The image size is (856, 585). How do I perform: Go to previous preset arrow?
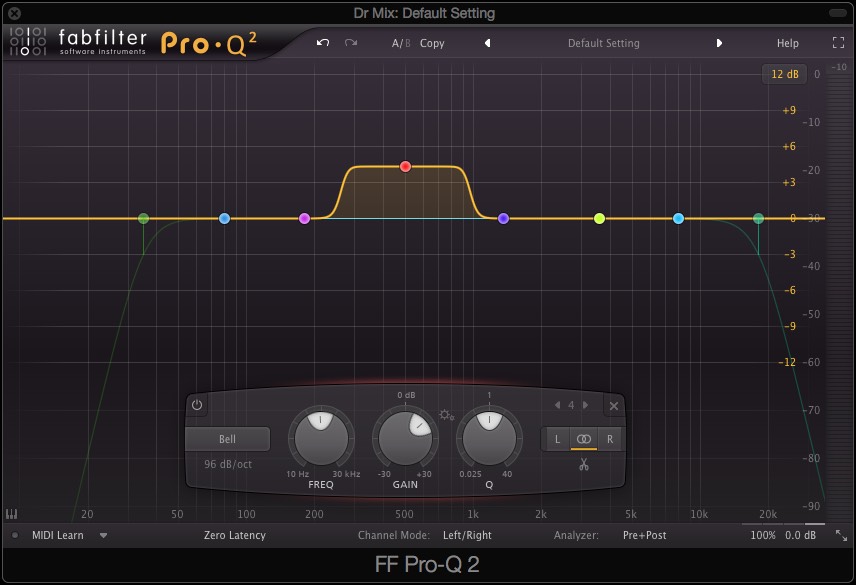tap(488, 43)
